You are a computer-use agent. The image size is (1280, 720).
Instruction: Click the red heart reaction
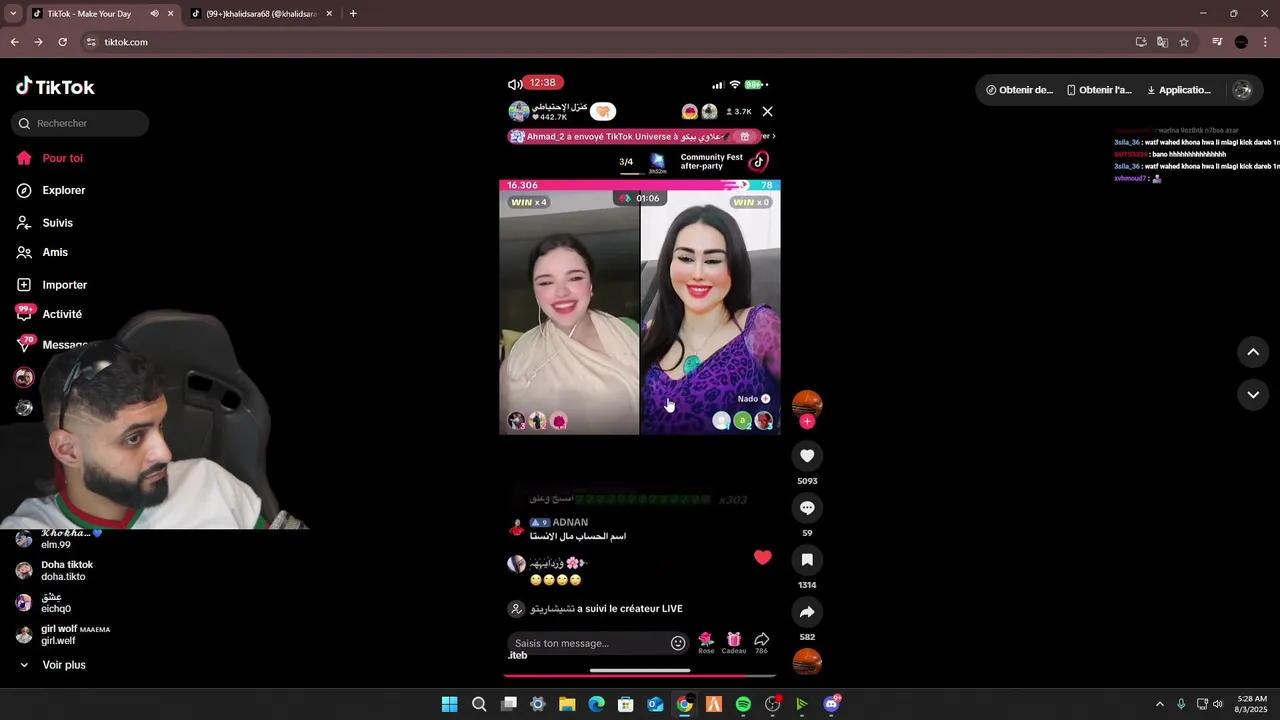[763, 558]
